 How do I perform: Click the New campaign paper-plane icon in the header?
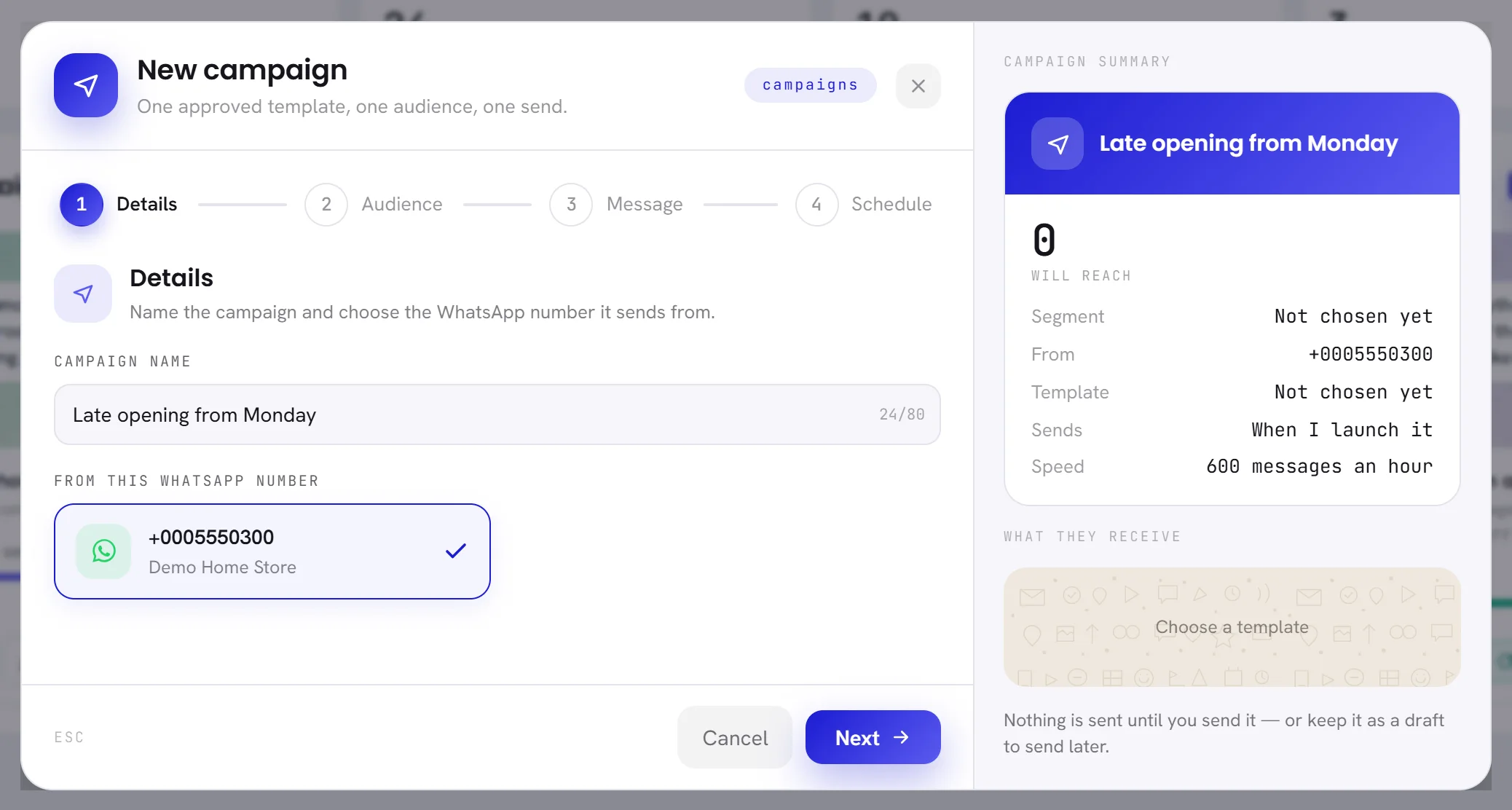point(86,85)
